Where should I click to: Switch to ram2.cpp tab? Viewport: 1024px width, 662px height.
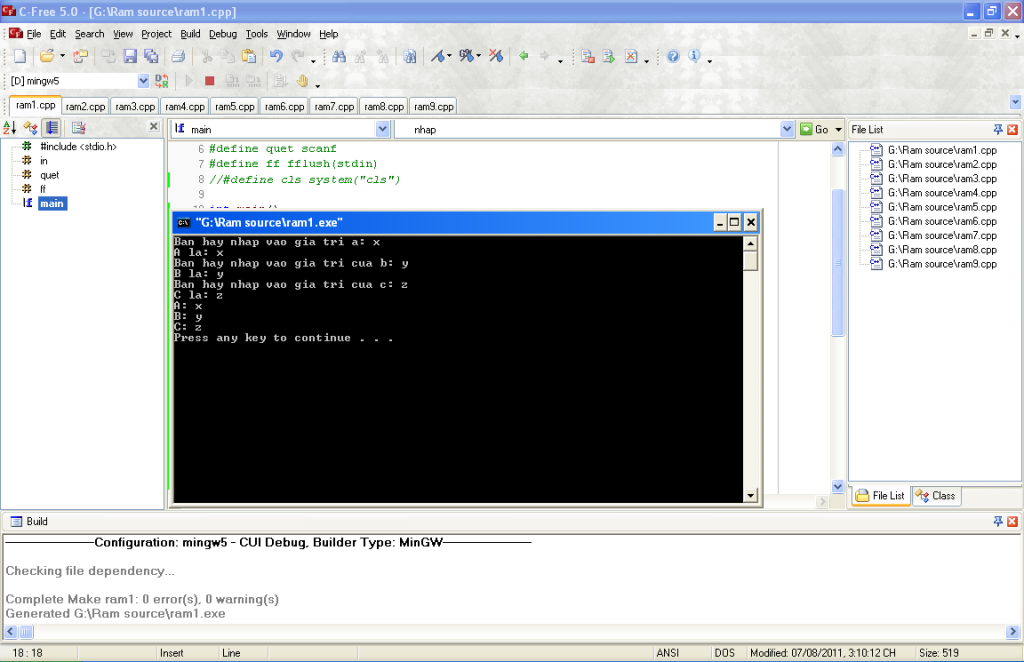(86, 106)
